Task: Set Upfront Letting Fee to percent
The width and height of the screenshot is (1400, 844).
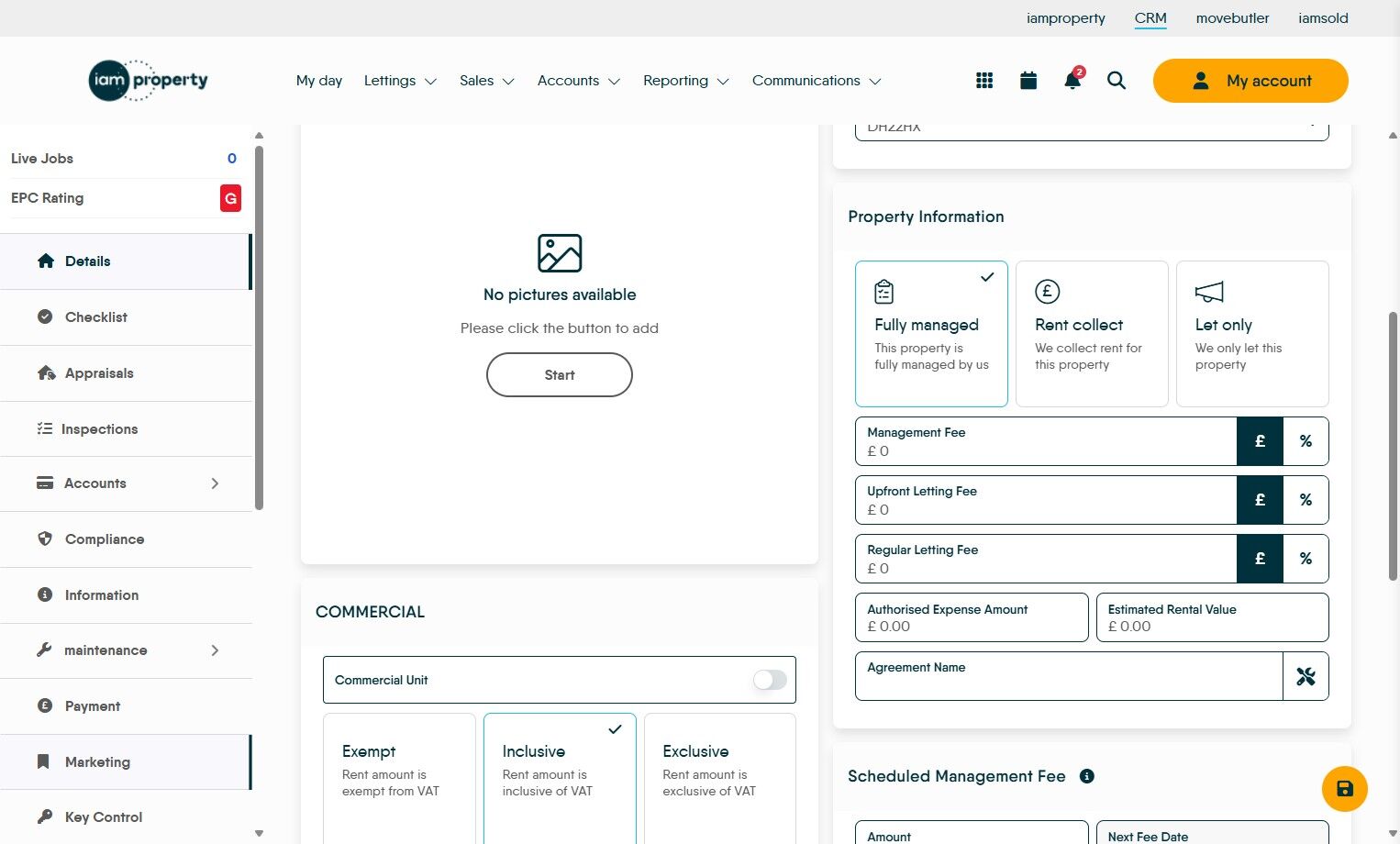Action: click(x=1306, y=500)
